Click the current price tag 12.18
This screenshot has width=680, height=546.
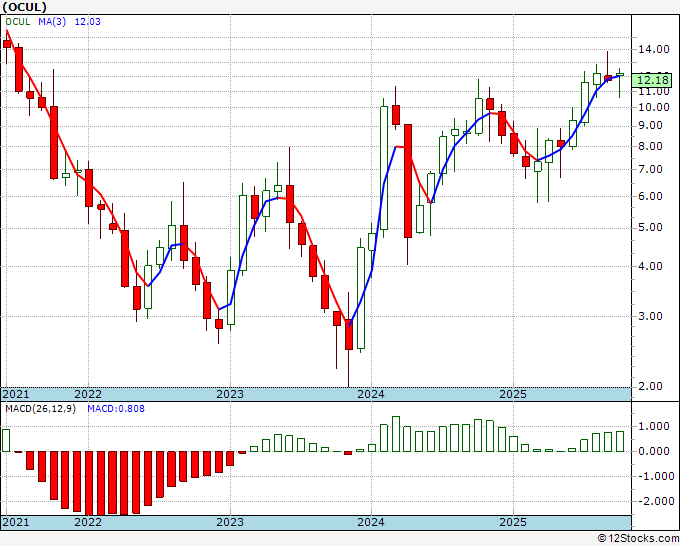point(652,80)
